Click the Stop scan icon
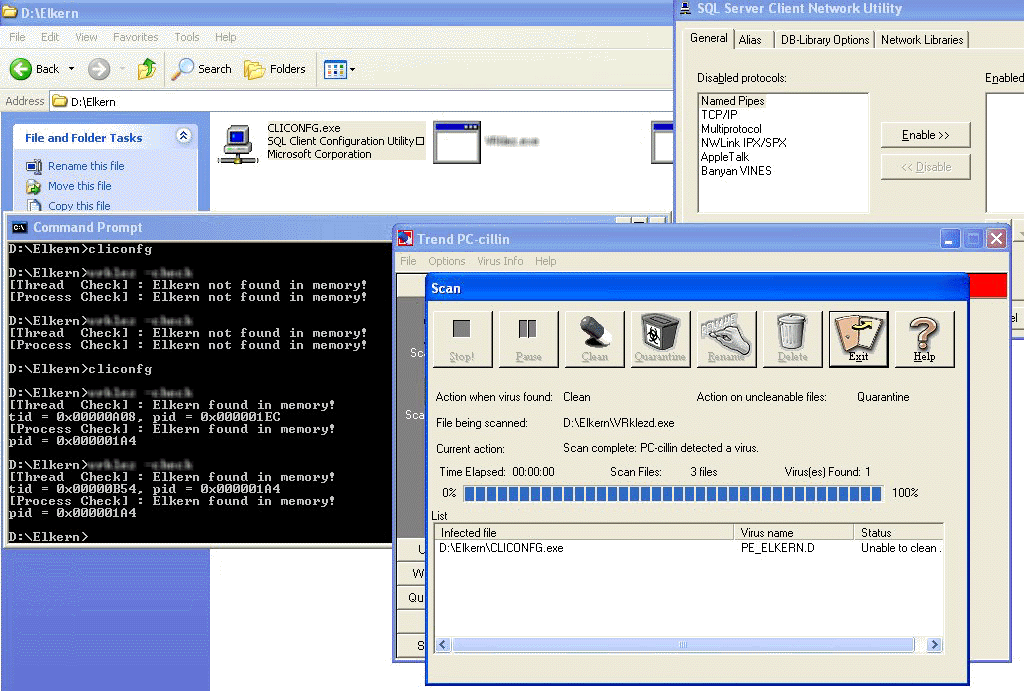The width and height of the screenshot is (1024, 691). tap(462, 338)
